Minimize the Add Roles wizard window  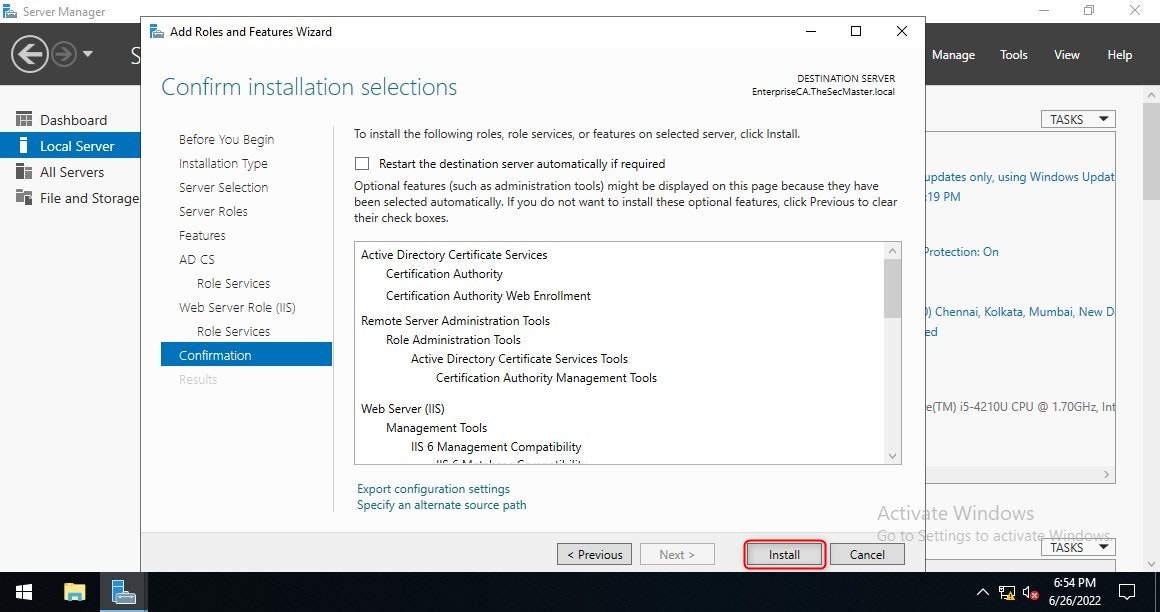(812, 31)
